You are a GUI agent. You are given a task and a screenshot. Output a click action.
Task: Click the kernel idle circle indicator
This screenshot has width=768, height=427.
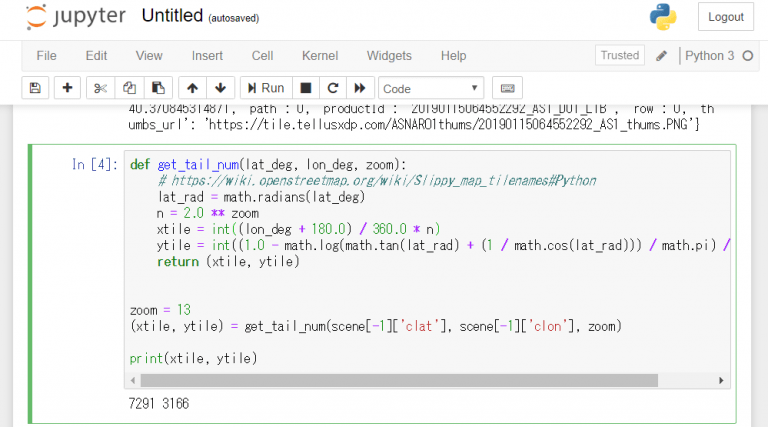747,56
